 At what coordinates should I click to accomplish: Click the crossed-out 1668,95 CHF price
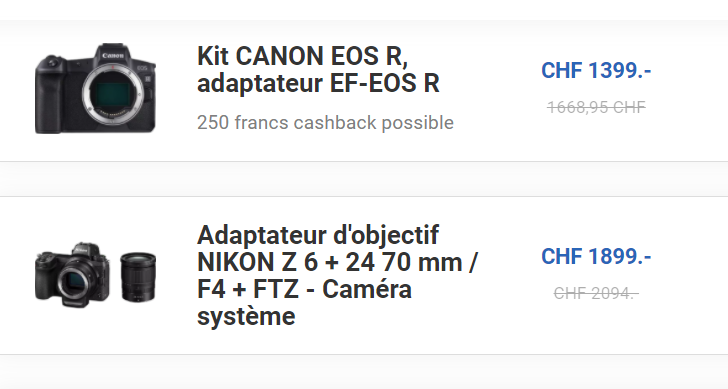pyautogui.click(x=596, y=107)
